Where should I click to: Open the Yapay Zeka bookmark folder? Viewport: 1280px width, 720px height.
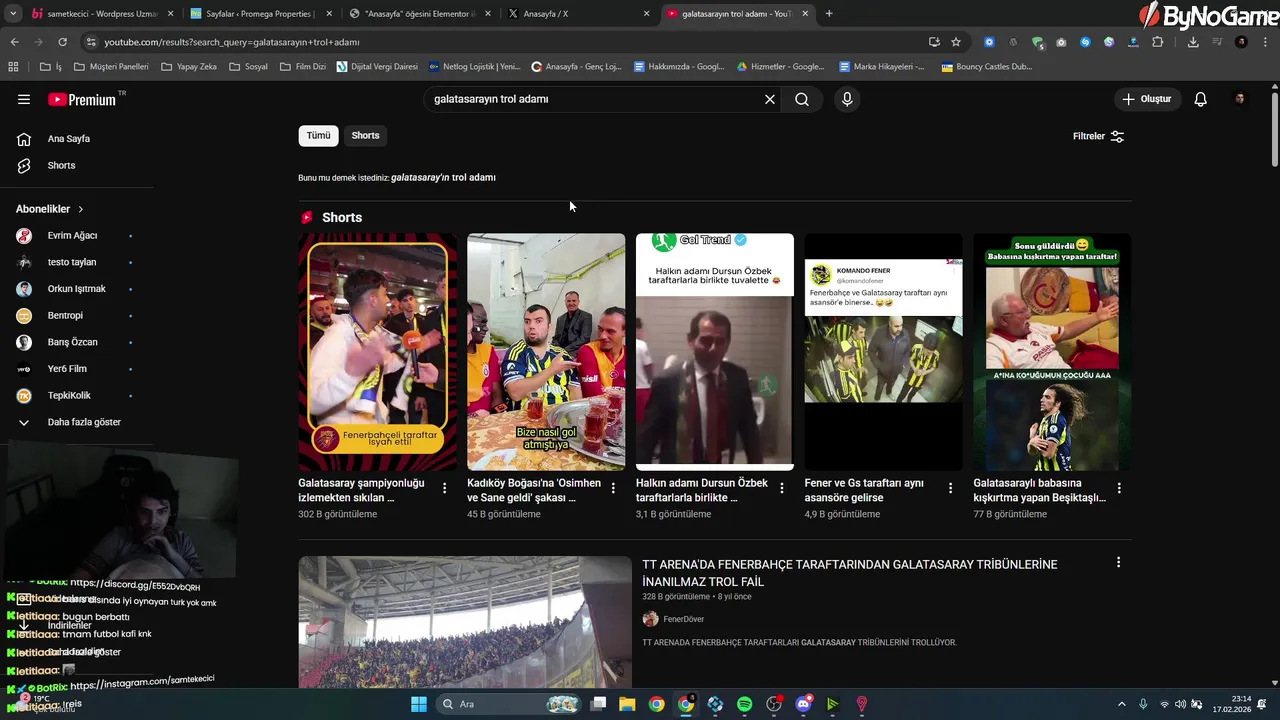point(187,67)
